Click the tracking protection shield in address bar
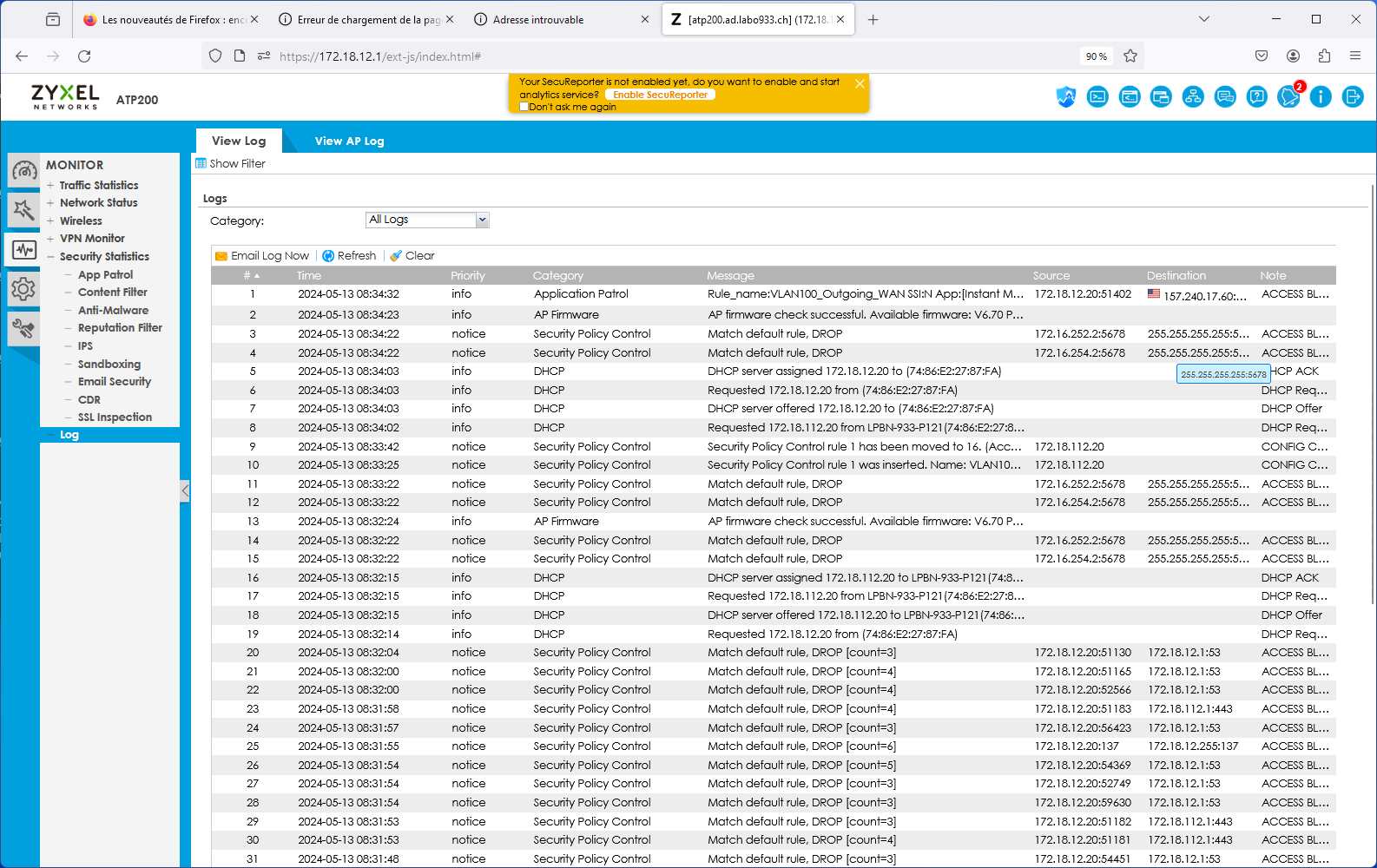Viewport: 1377px width, 868px height. tap(215, 56)
